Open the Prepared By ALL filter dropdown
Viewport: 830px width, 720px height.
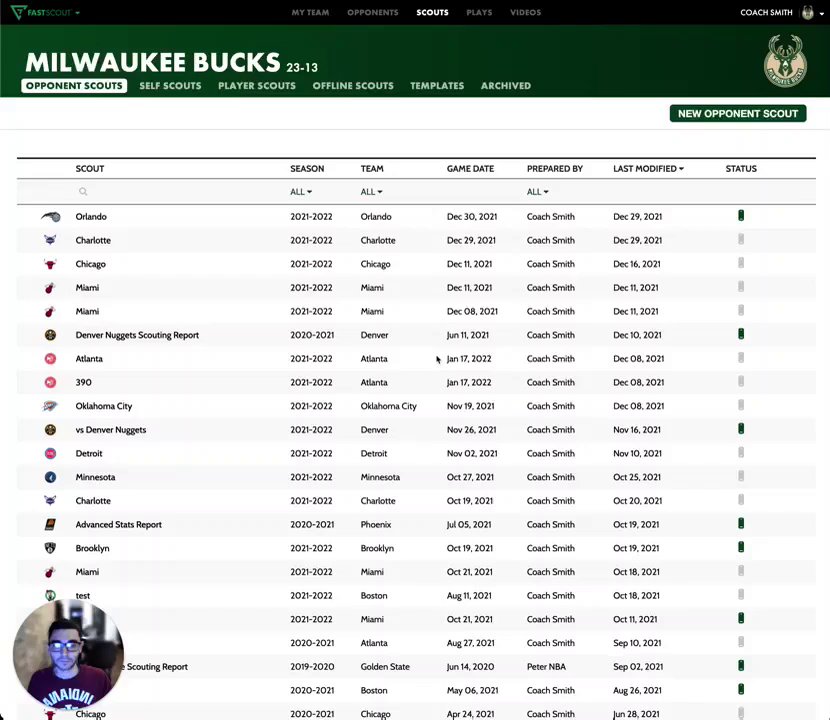pyautogui.click(x=537, y=192)
